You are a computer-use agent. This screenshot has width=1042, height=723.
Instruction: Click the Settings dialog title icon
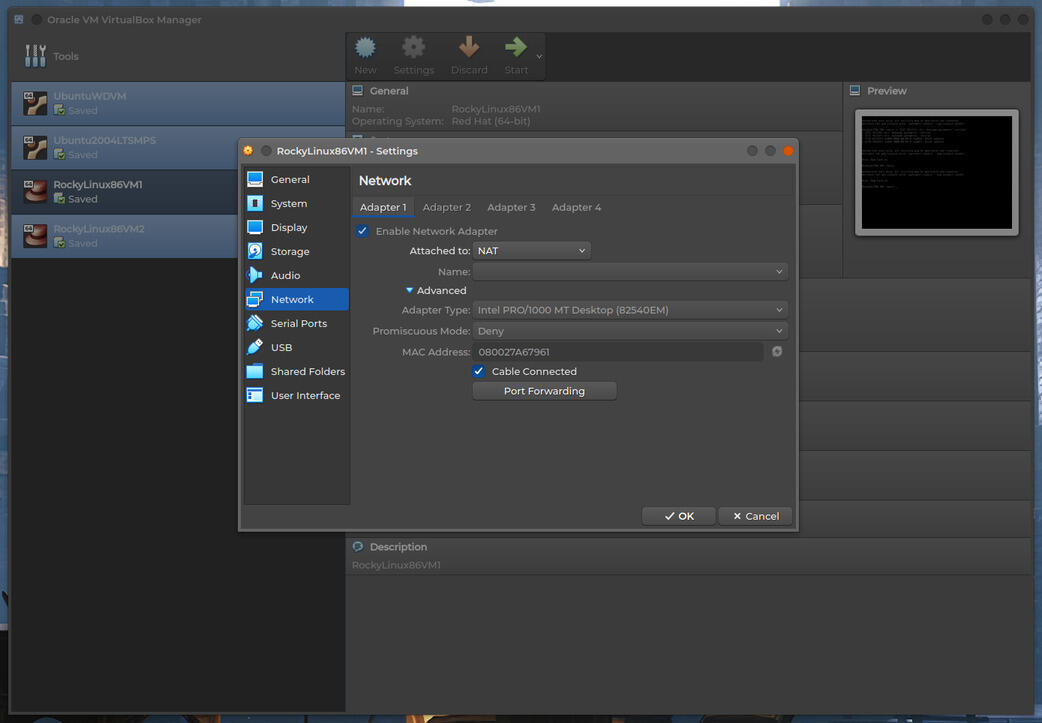tap(248, 151)
